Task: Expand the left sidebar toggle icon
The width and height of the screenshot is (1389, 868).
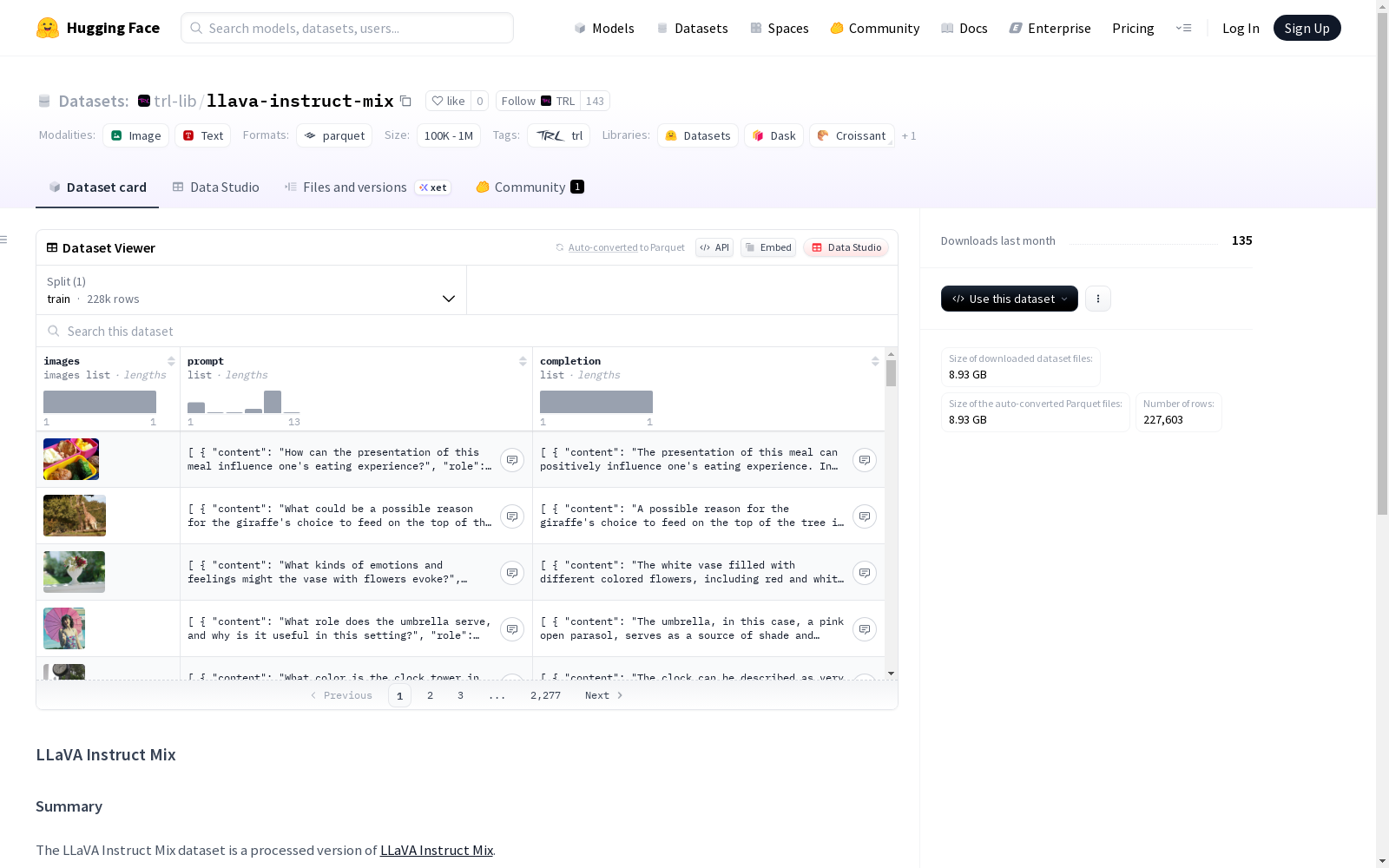Action: [4, 240]
